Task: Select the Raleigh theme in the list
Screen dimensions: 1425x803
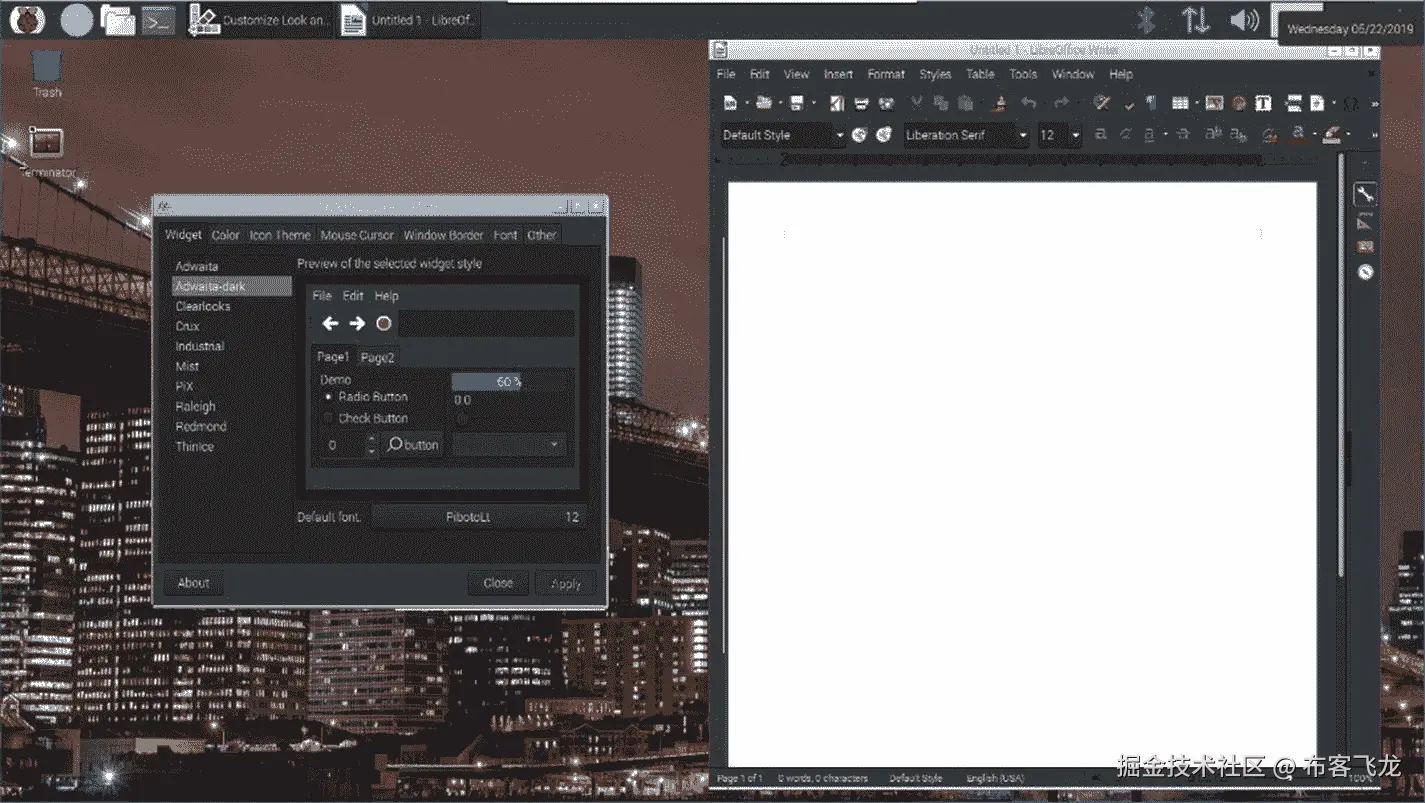Action: [x=195, y=406]
